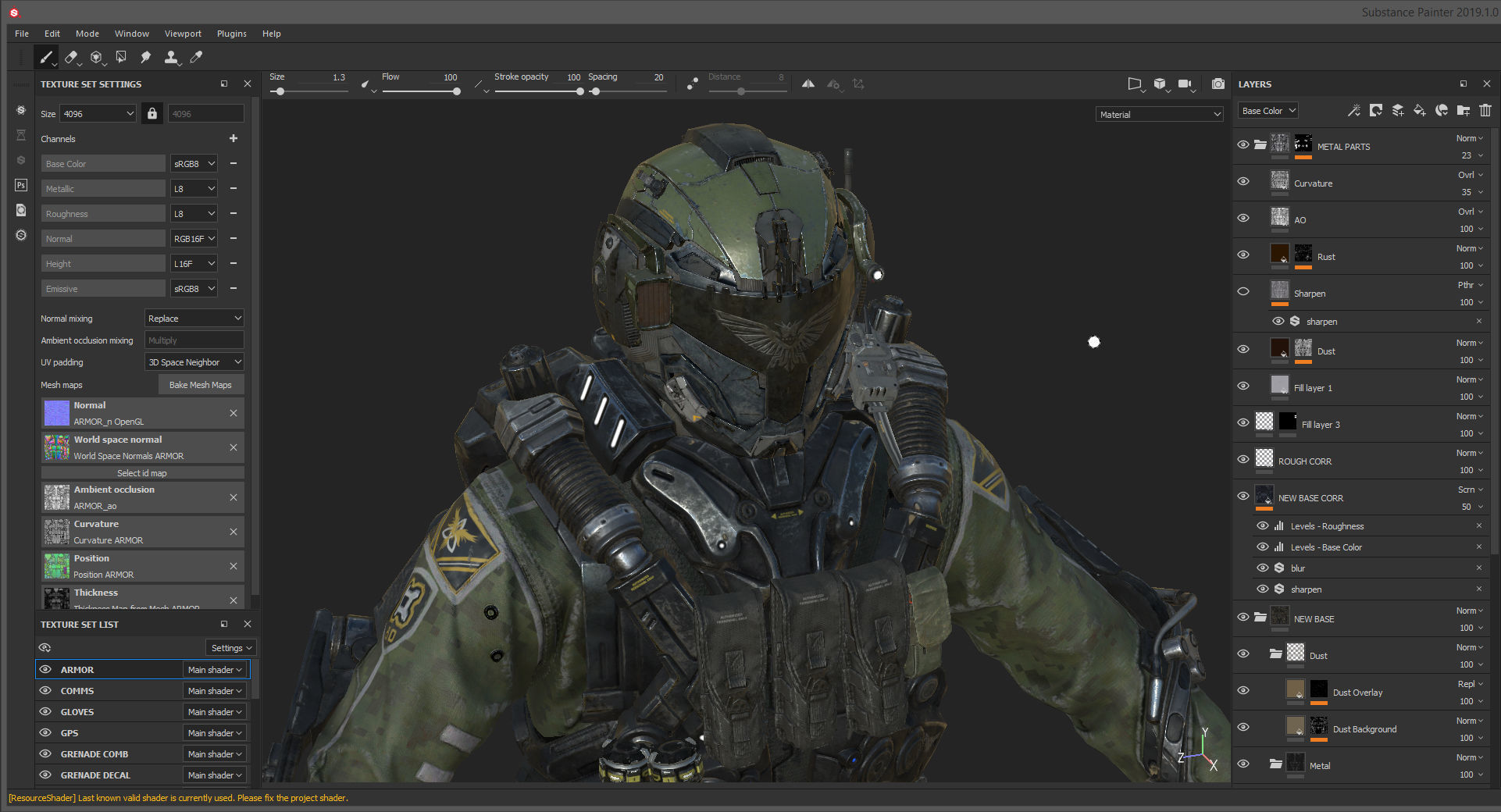This screenshot has height=812, width=1501.
Task: Hide the GLOVES texture set
Action: (x=45, y=711)
